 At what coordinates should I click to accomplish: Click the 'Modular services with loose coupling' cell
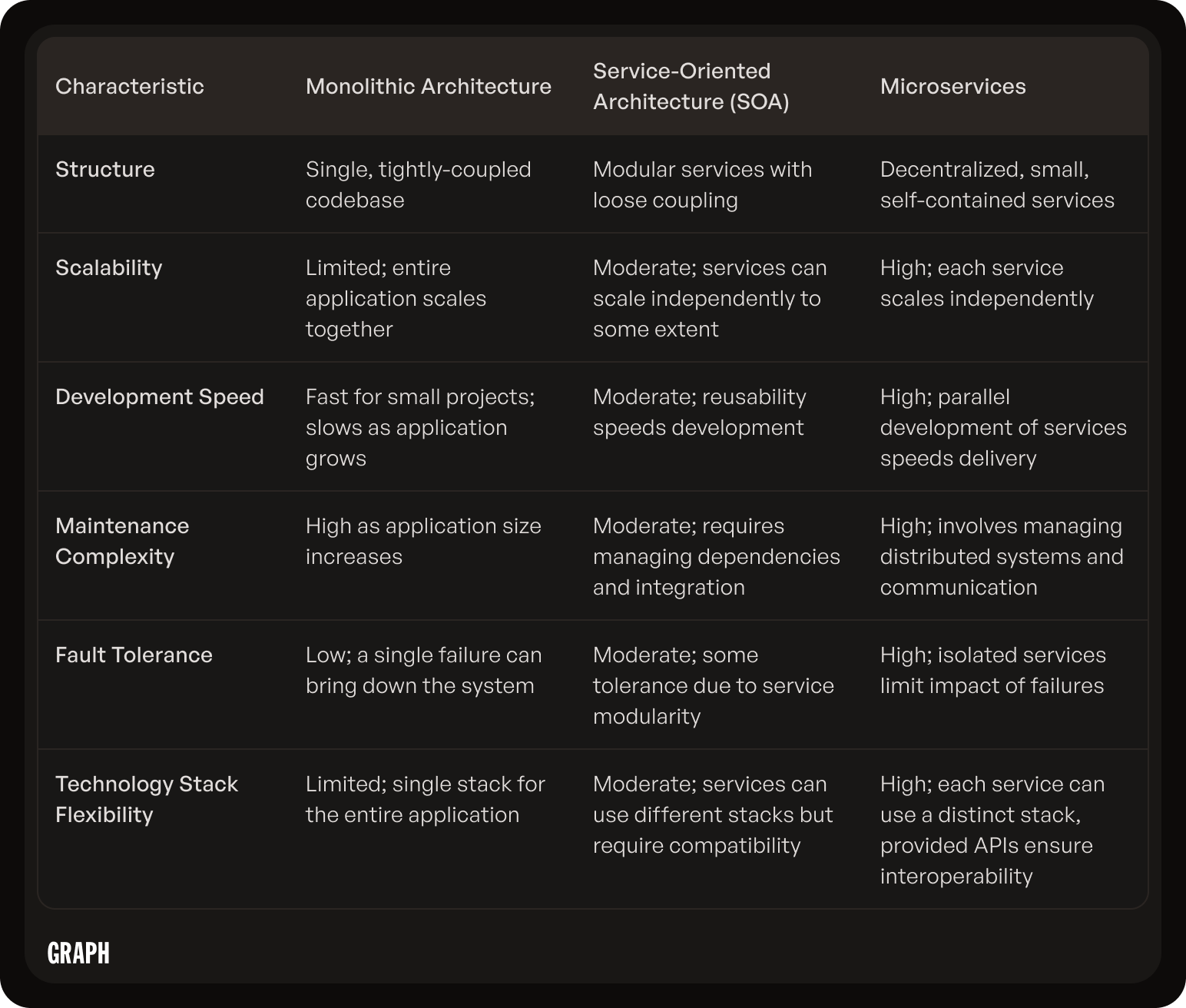[x=703, y=184]
